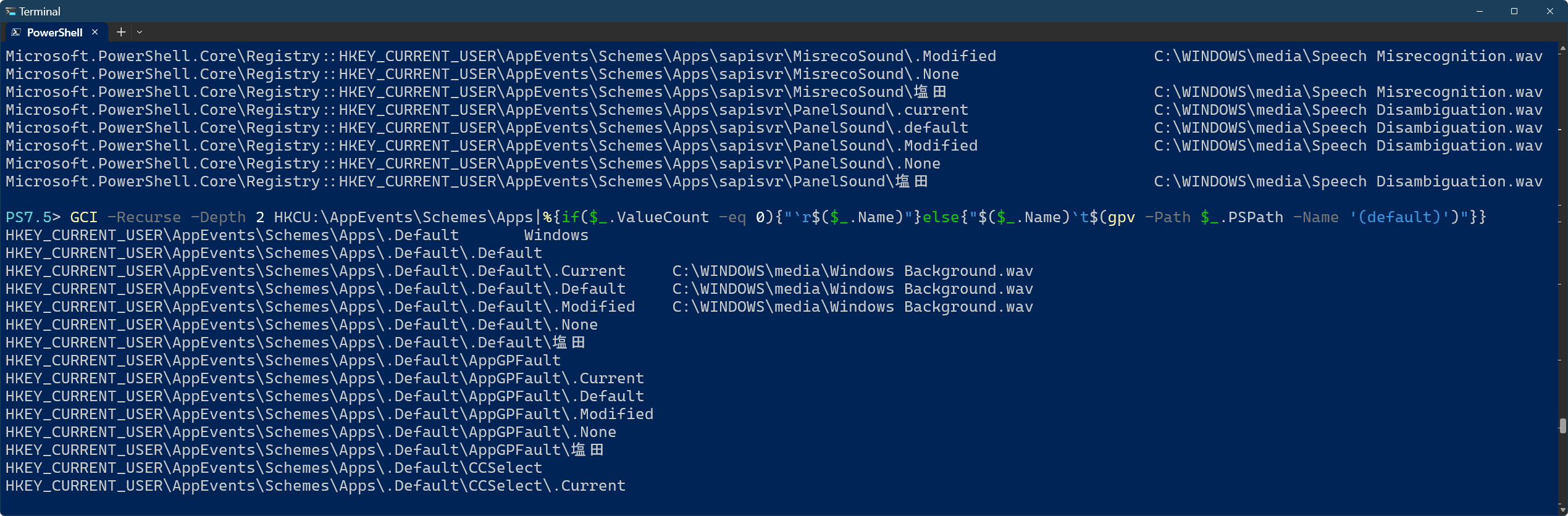Click the PS7.5> prompt text
Screen dimensions: 1568x516
pyautogui.click(x=33, y=217)
